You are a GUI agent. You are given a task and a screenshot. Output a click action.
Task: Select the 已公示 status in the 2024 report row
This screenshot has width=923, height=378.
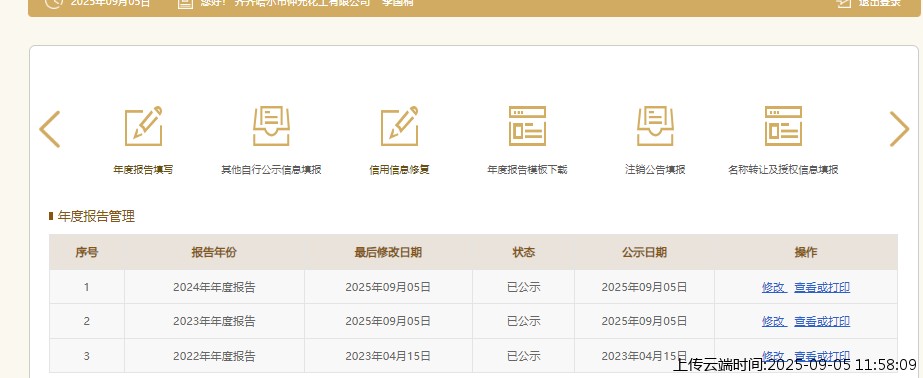(523, 287)
